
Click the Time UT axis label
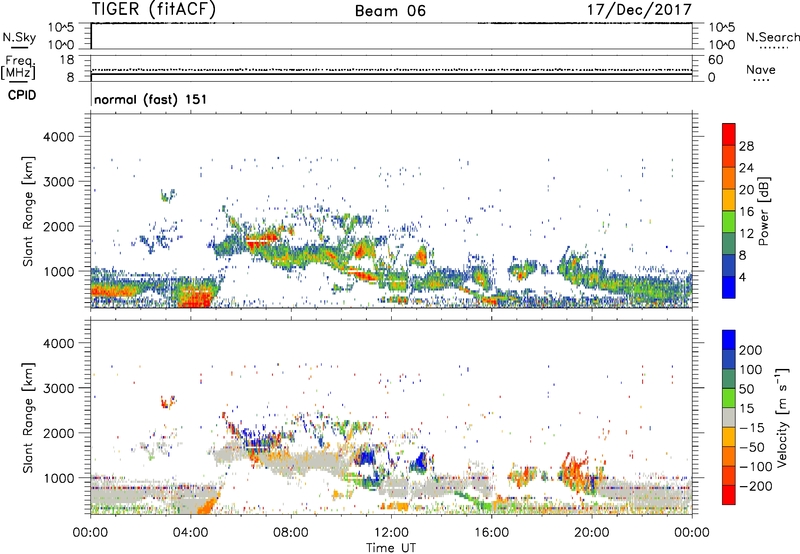(391, 547)
